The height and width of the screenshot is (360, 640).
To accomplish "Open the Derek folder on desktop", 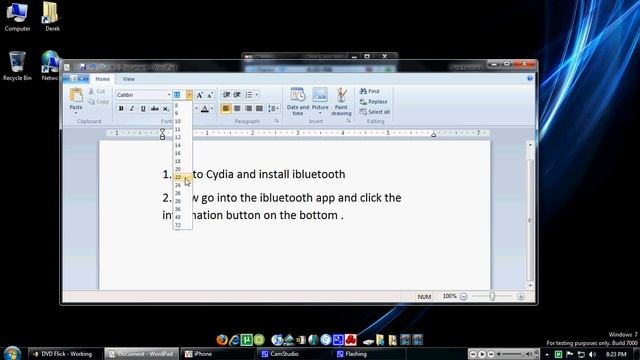I will tap(52, 17).
